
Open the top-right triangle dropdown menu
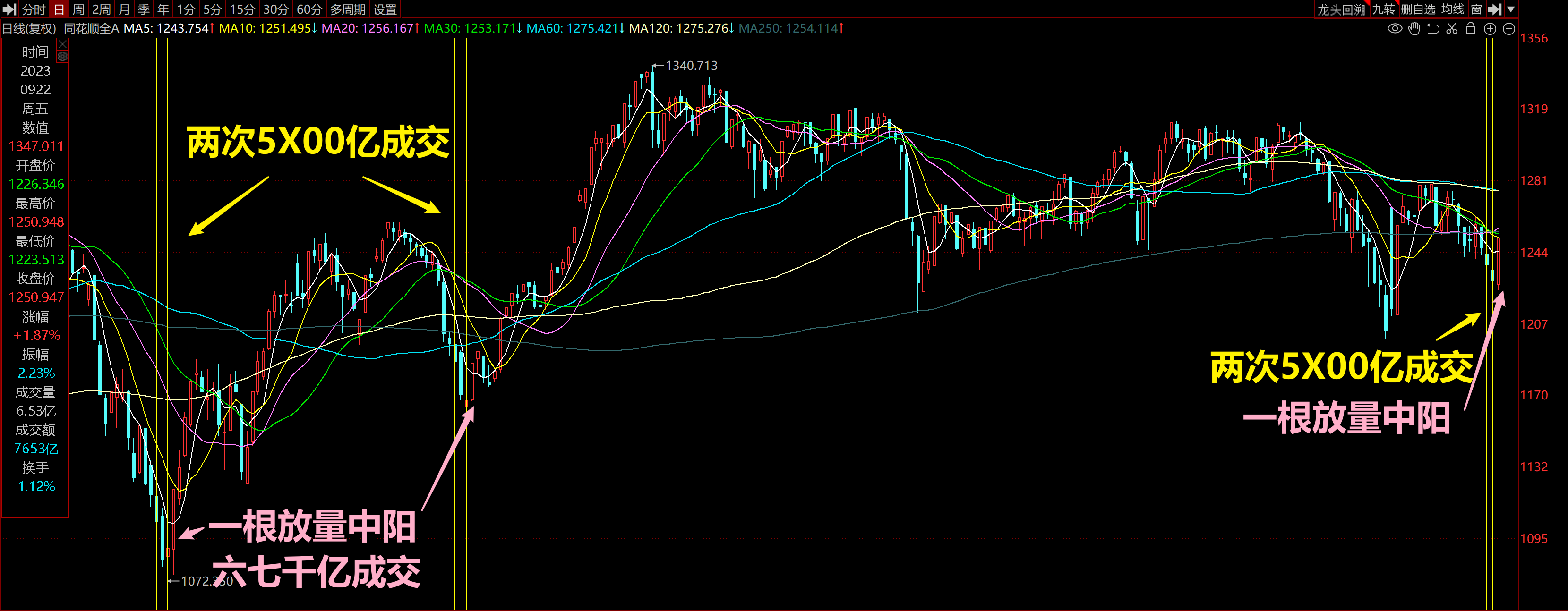coord(1510,9)
